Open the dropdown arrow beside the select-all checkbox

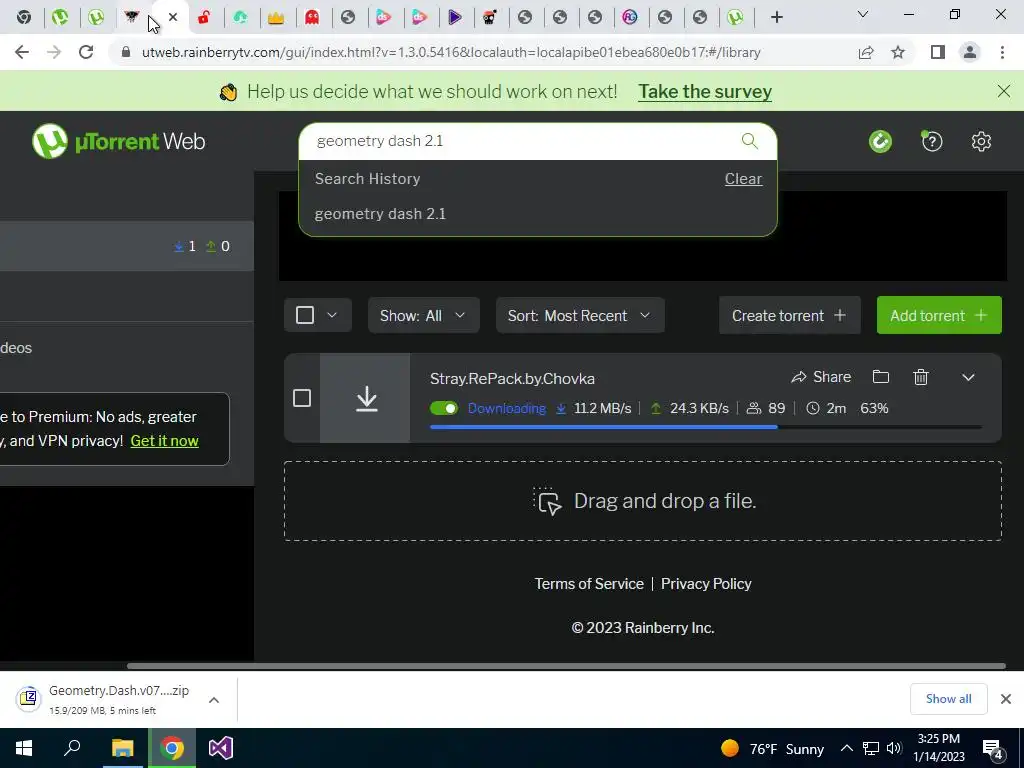pyautogui.click(x=332, y=315)
